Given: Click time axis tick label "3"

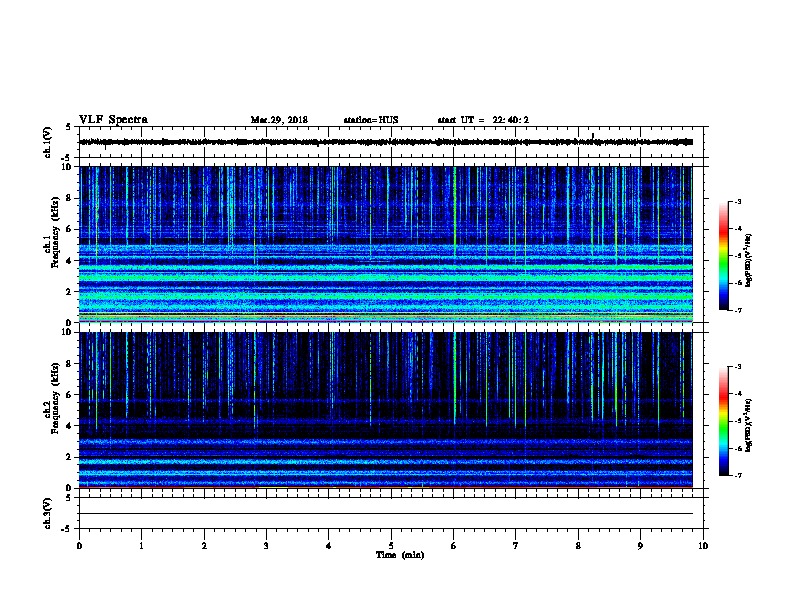Looking at the screenshot, I should tap(266, 546).
